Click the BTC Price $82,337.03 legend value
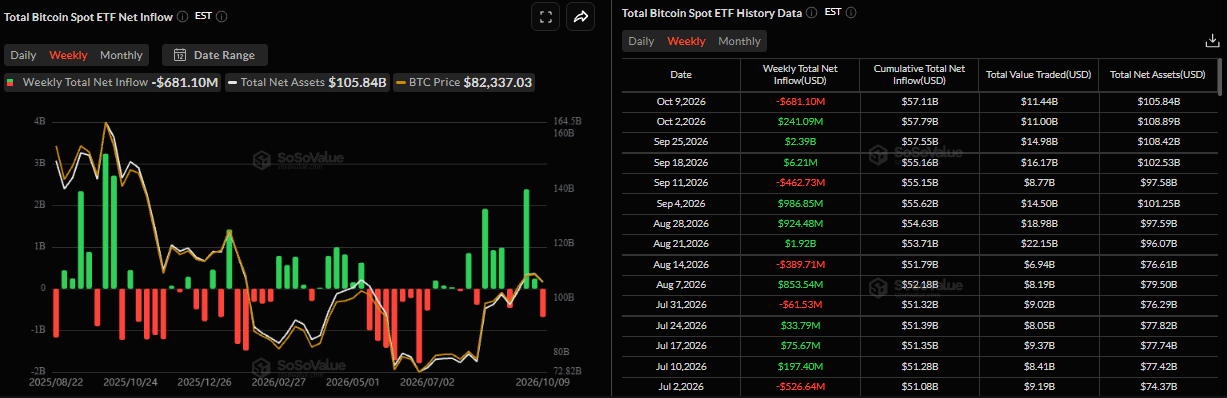Screen dimensions: 1227x398 coord(497,82)
